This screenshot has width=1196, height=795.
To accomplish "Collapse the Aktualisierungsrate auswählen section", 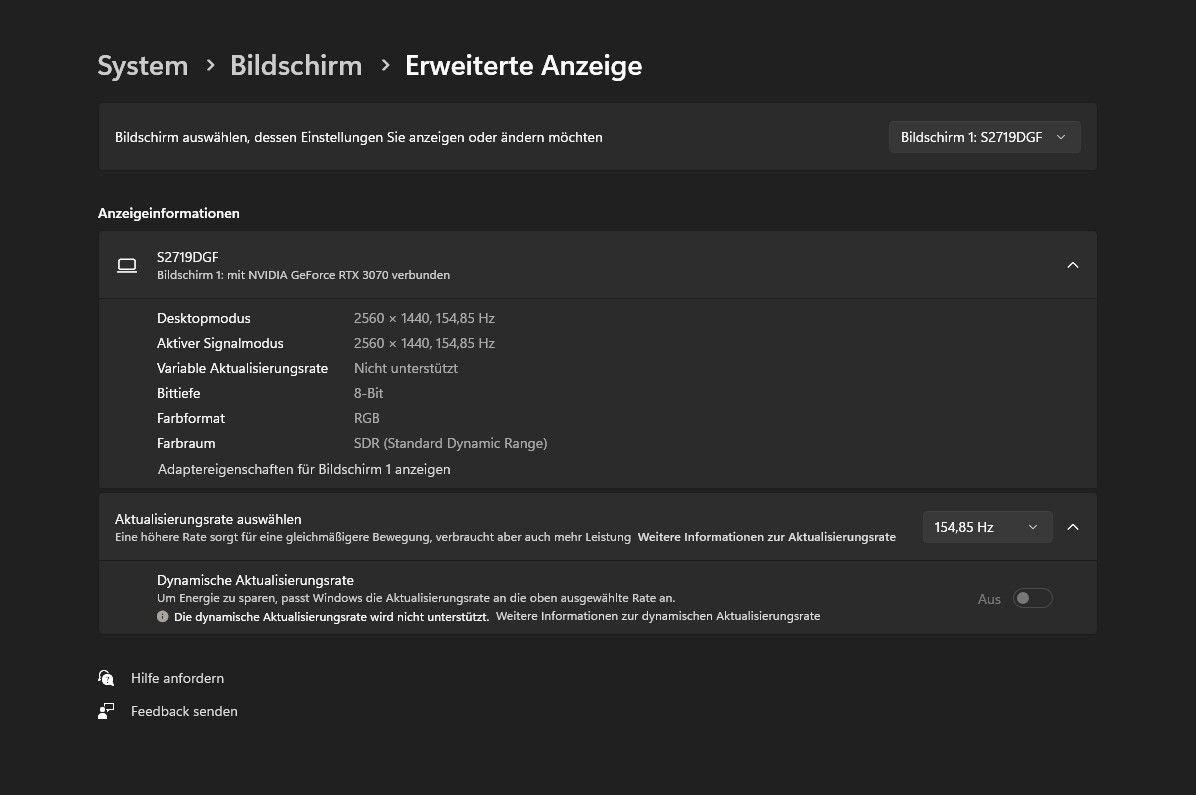I will 1072,526.
